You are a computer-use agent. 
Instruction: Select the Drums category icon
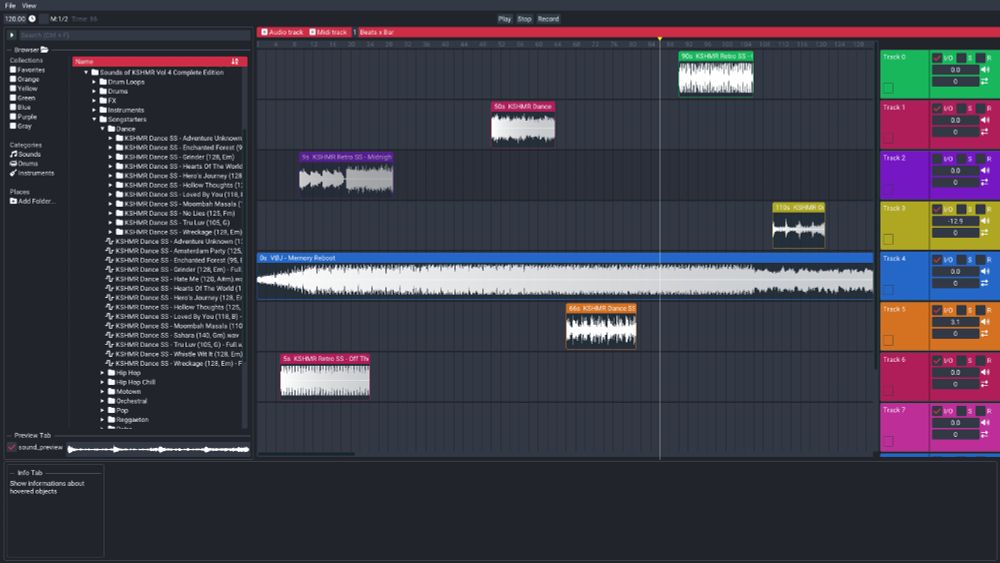pos(13,164)
